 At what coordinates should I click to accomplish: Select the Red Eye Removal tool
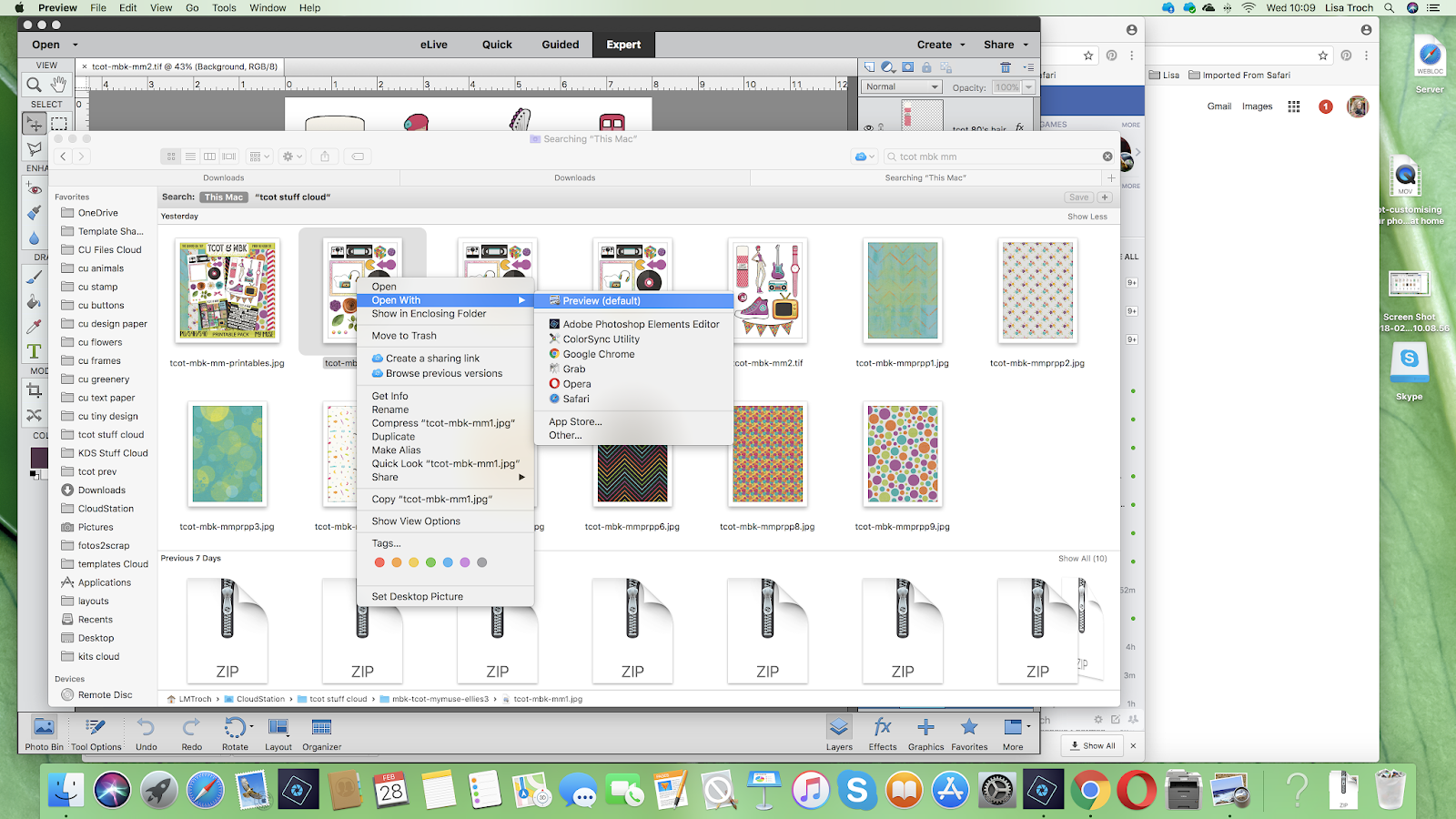pyautogui.click(x=35, y=189)
